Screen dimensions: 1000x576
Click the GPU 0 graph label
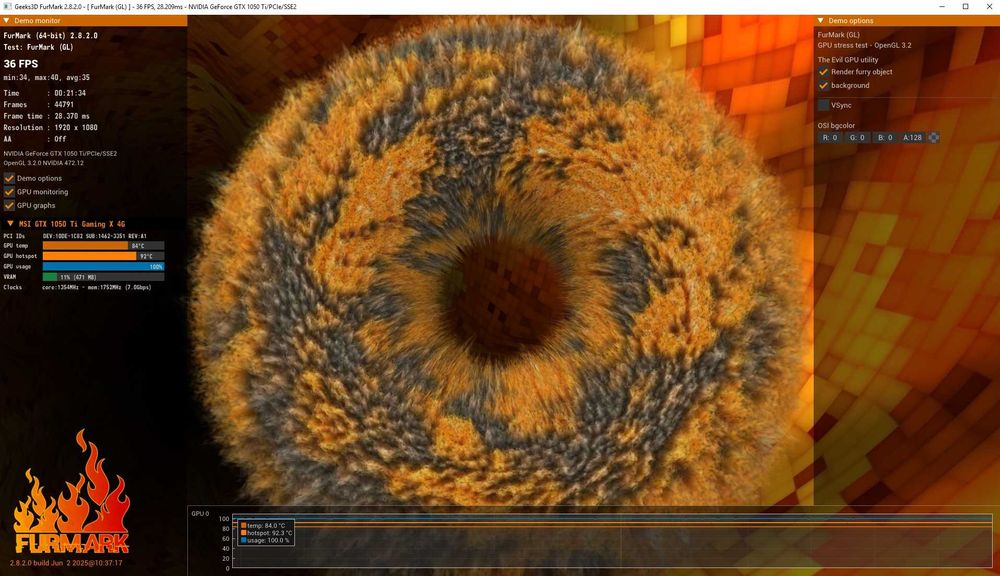200,513
